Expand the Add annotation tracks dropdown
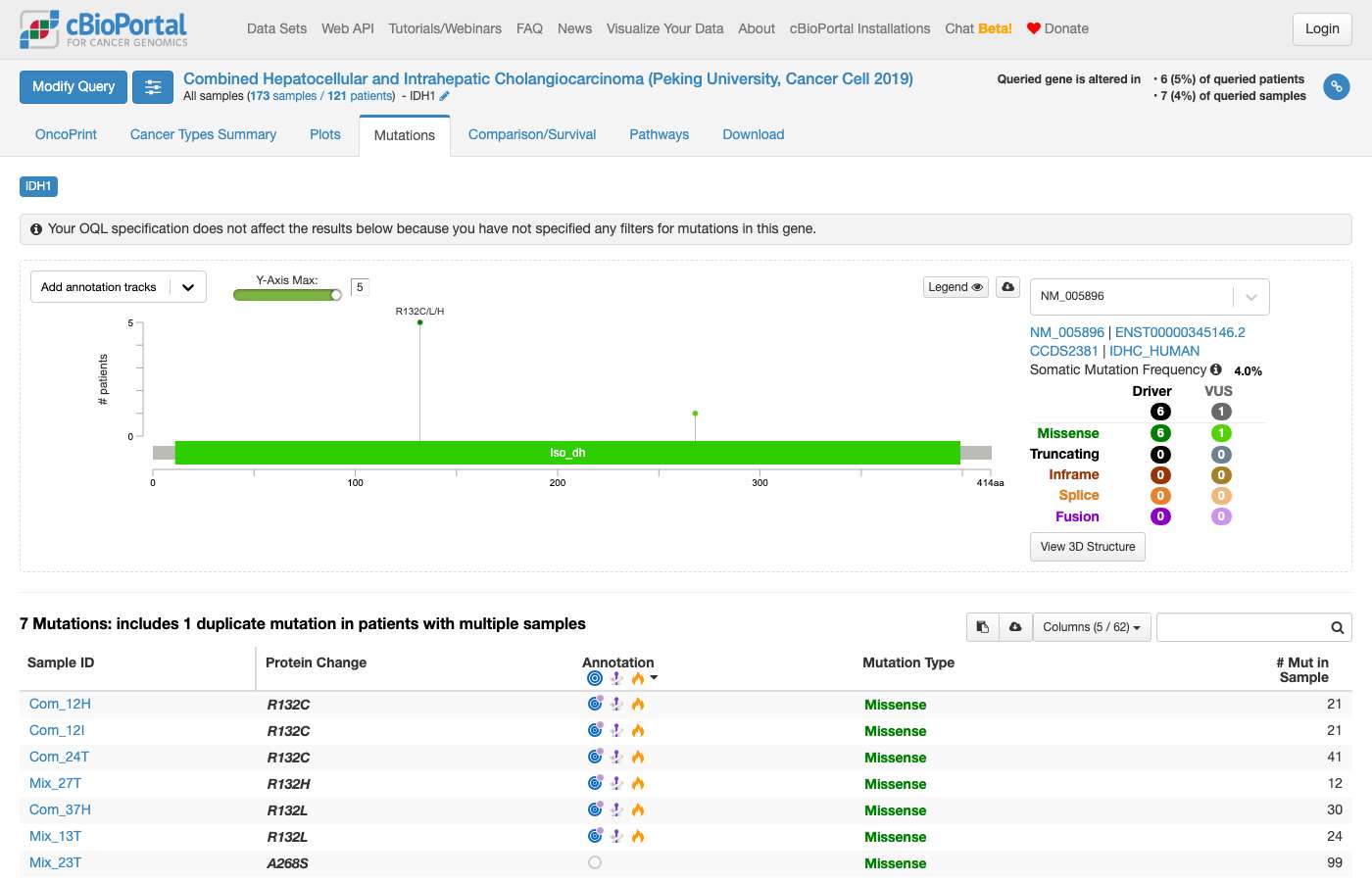Image resolution: width=1372 pixels, height=882 pixels. click(119, 287)
